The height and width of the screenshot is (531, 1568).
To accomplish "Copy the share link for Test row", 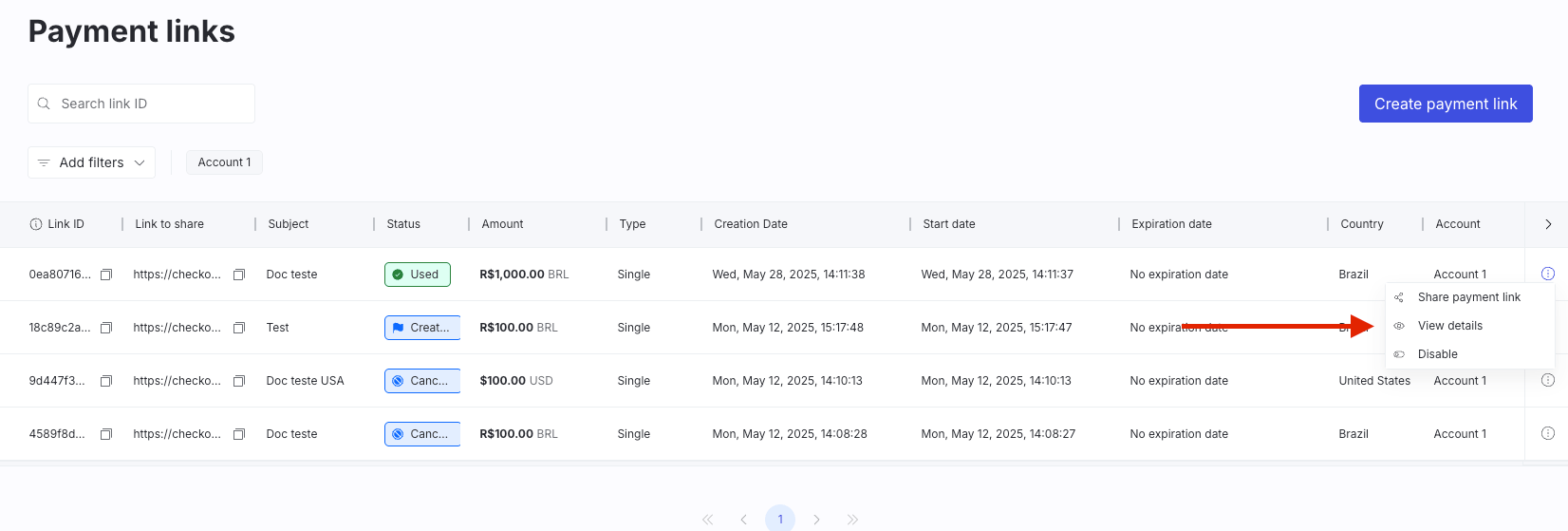I will 239,328.
